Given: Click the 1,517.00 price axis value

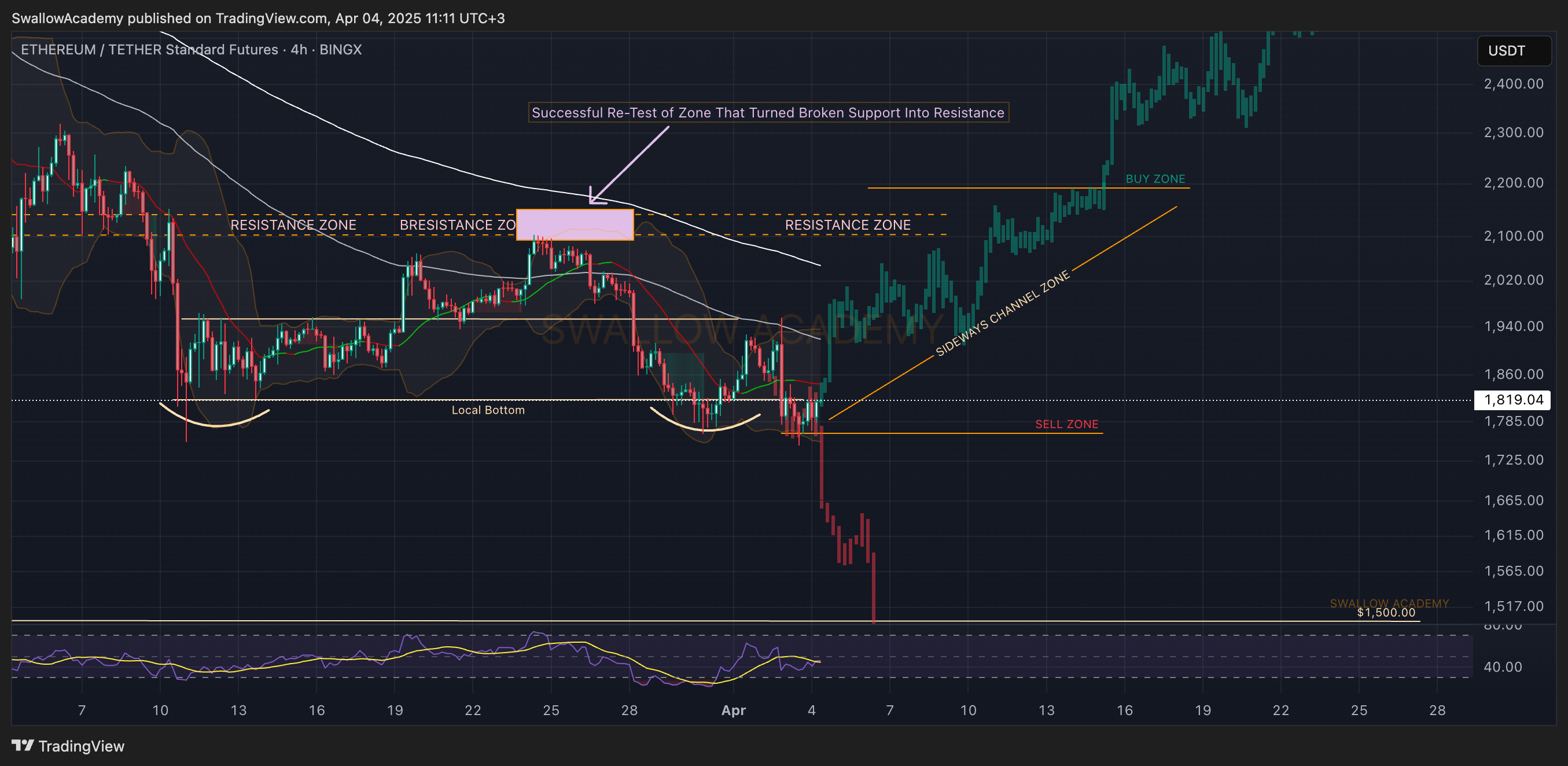Looking at the screenshot, I should [x=1514, y=606].
